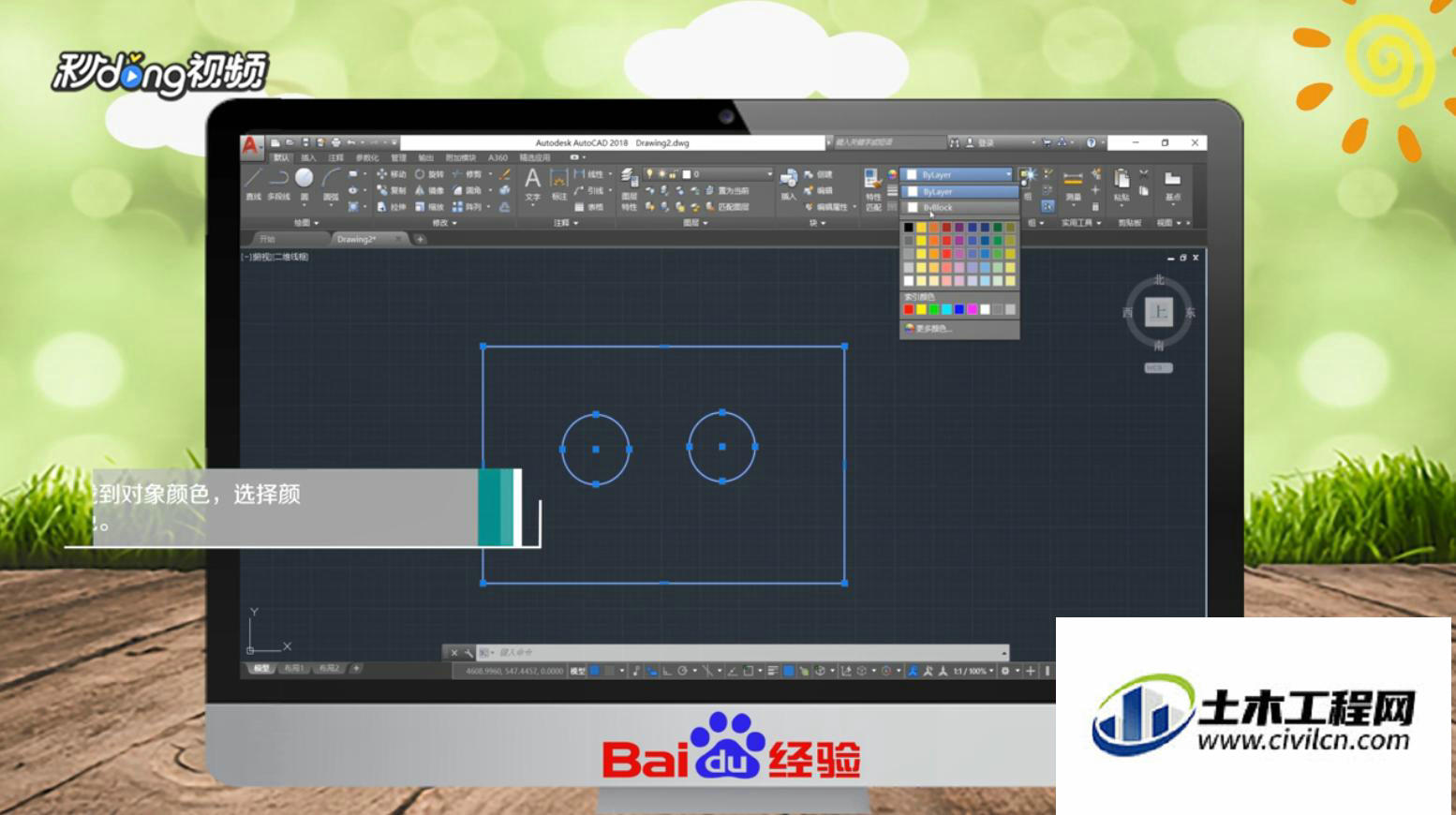Click the ViewCube top (上) face

tap(1159, 312)
